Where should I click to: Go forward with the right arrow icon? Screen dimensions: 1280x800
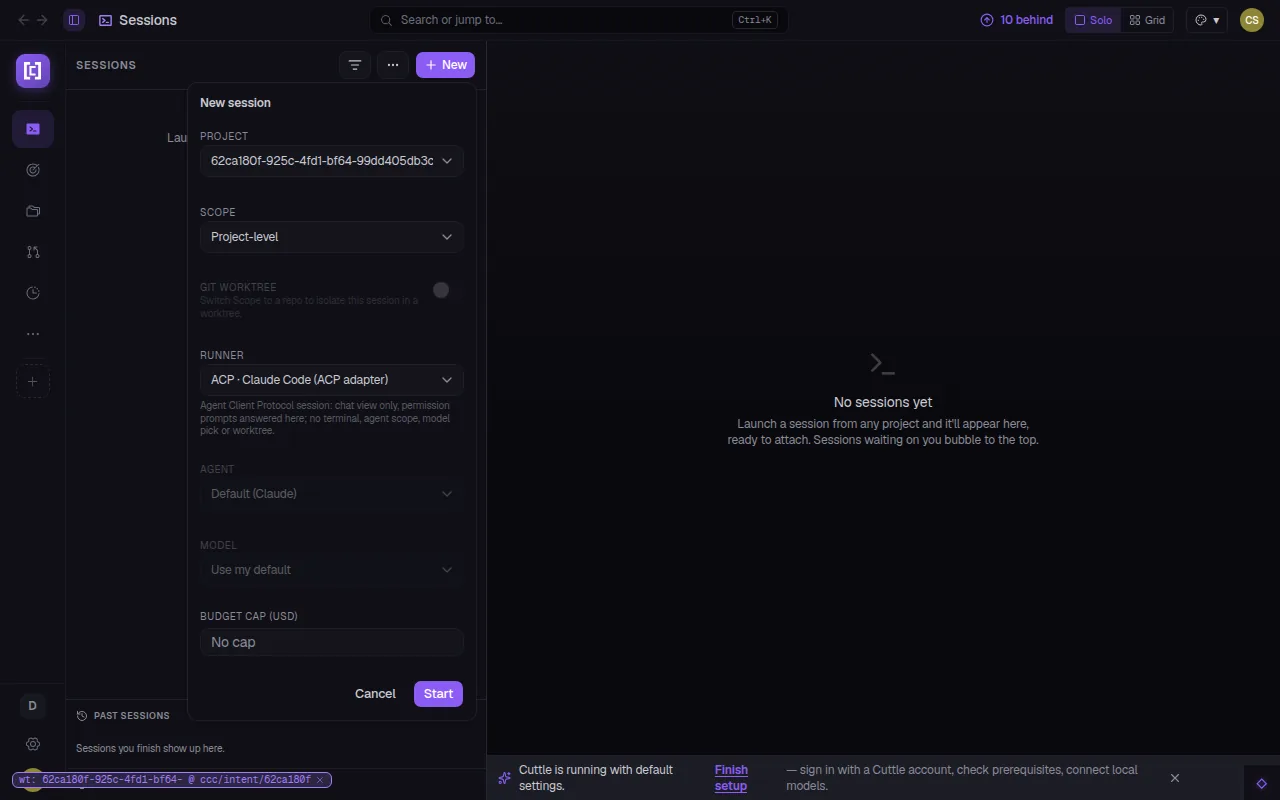click(42, 20)
